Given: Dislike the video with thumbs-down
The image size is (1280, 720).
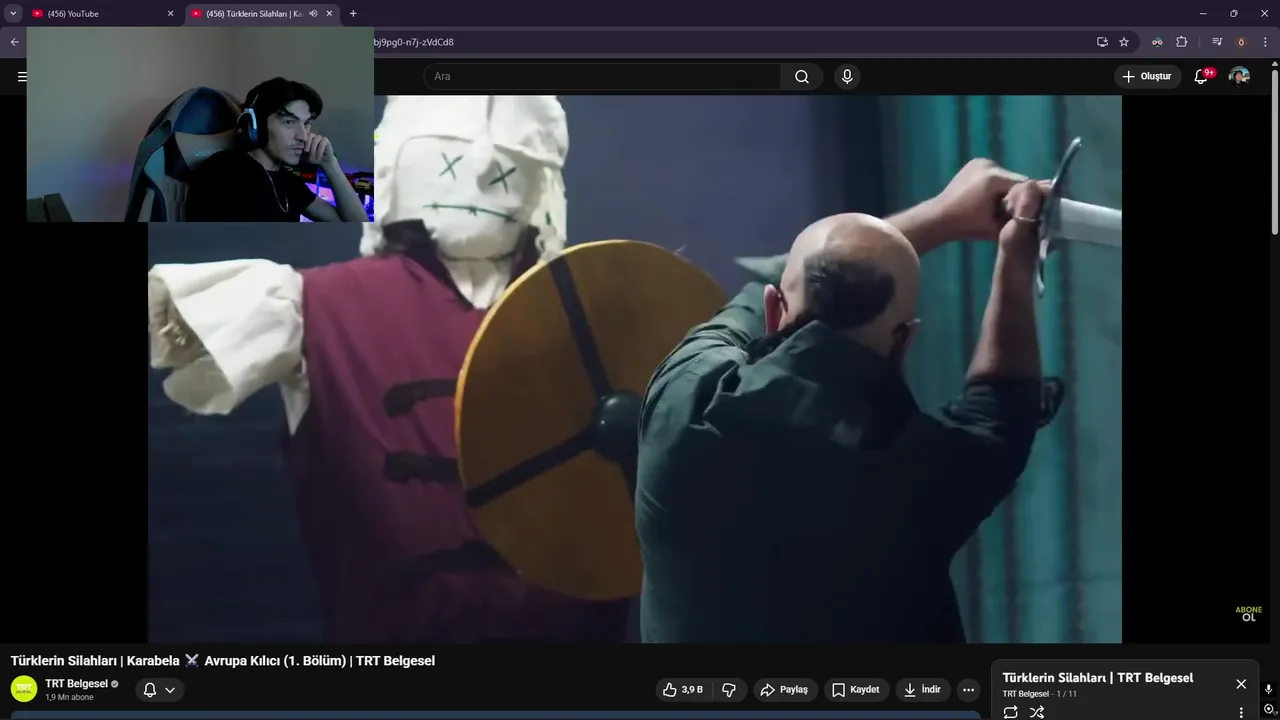Looking at the screenshot, I should pos(729,690).
